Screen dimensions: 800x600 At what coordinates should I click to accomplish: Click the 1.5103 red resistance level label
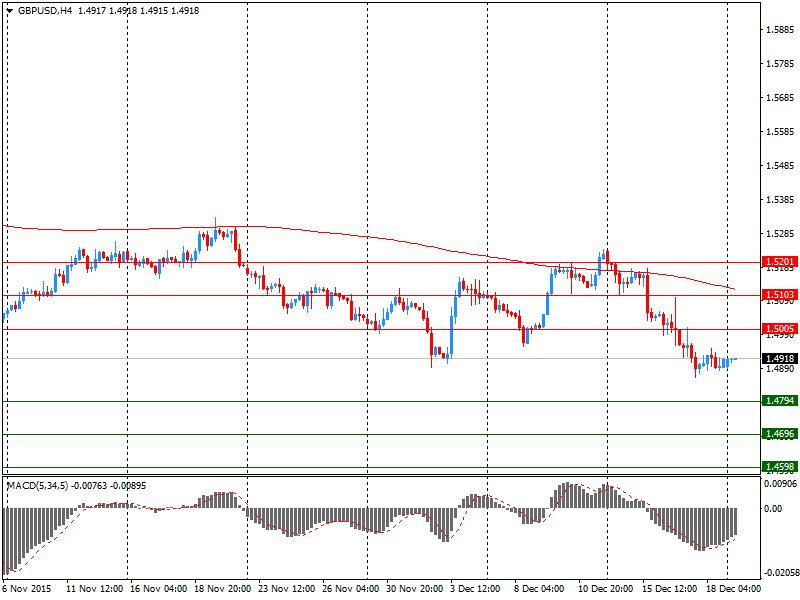[780, 294]
